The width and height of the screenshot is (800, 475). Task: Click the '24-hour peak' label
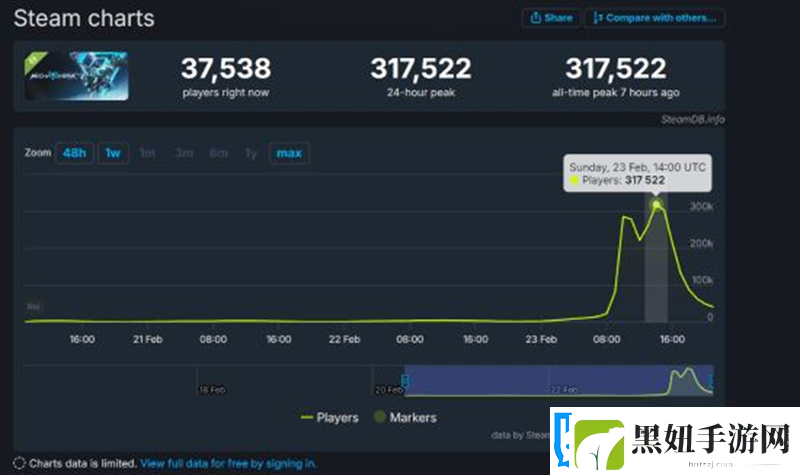coord(421,92)
